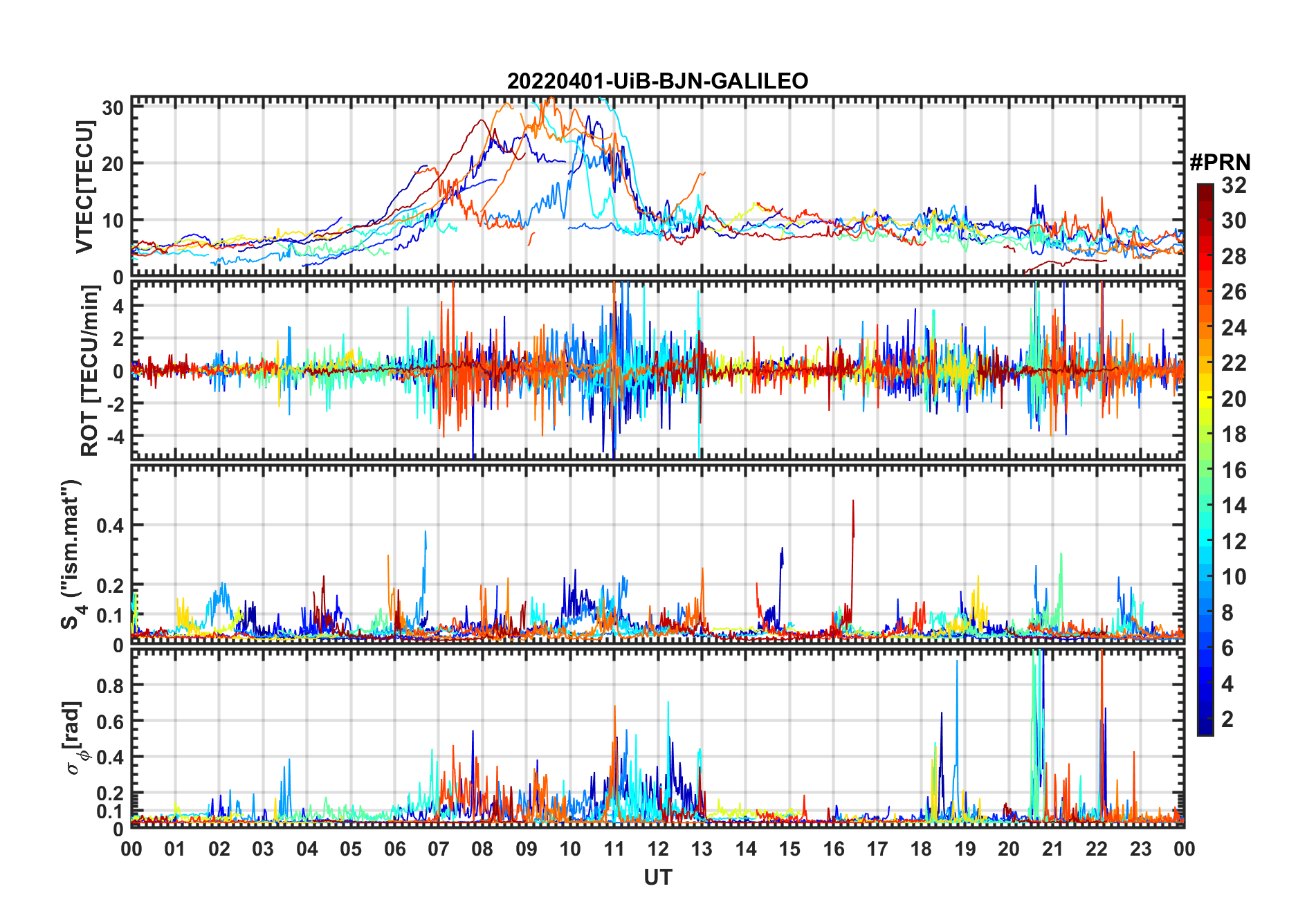Click the #PRN colorbar heading

pos(1220,163)
